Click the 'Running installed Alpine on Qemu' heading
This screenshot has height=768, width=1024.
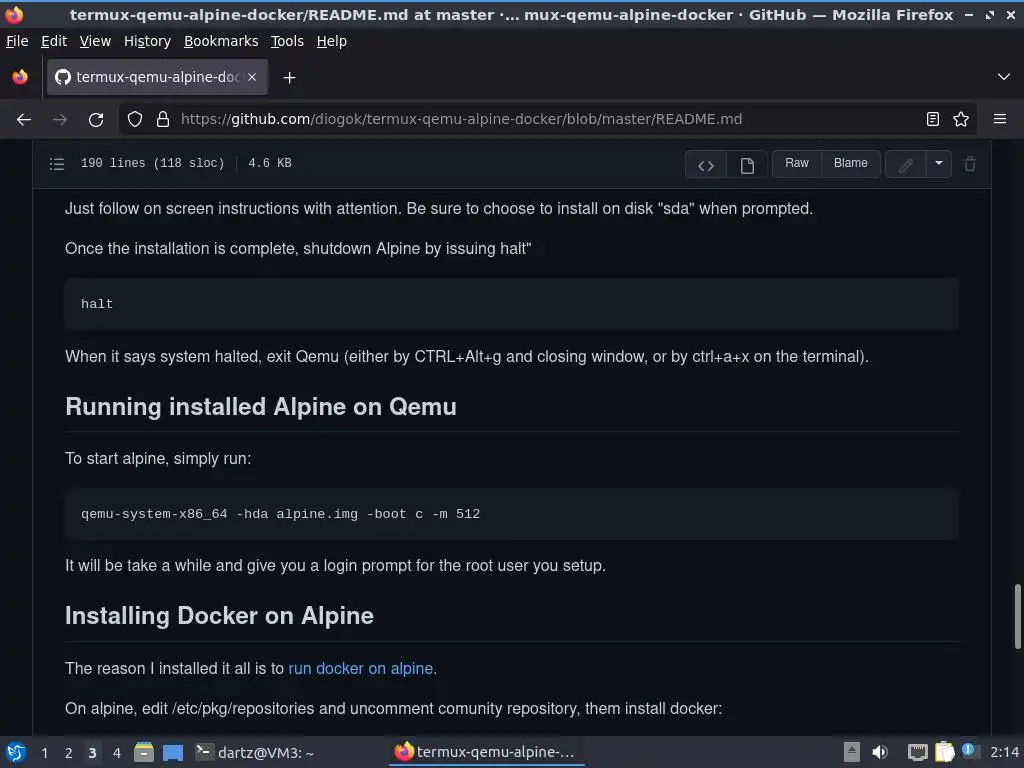261,407
